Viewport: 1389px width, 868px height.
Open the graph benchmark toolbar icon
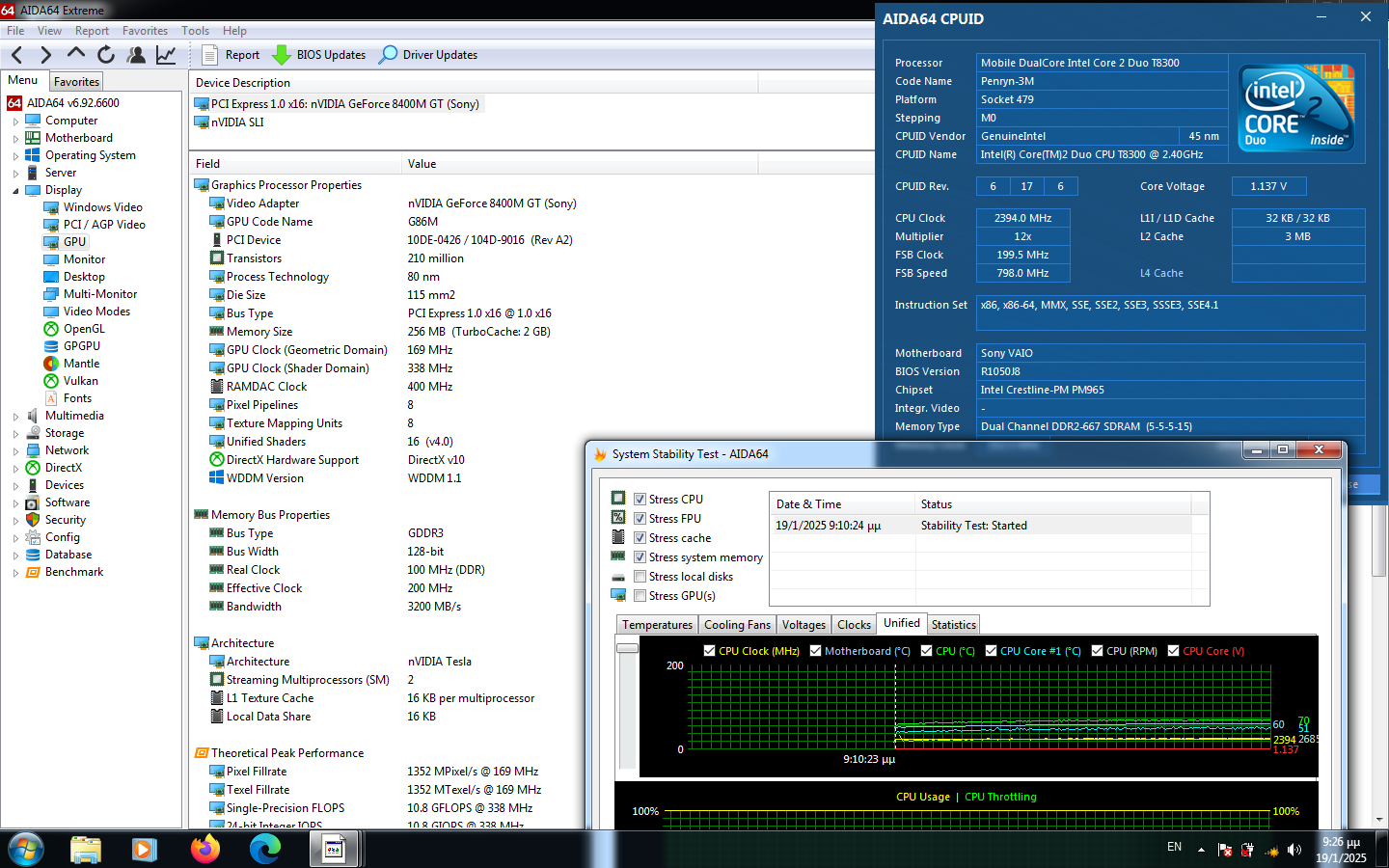[x=166, y=55]
